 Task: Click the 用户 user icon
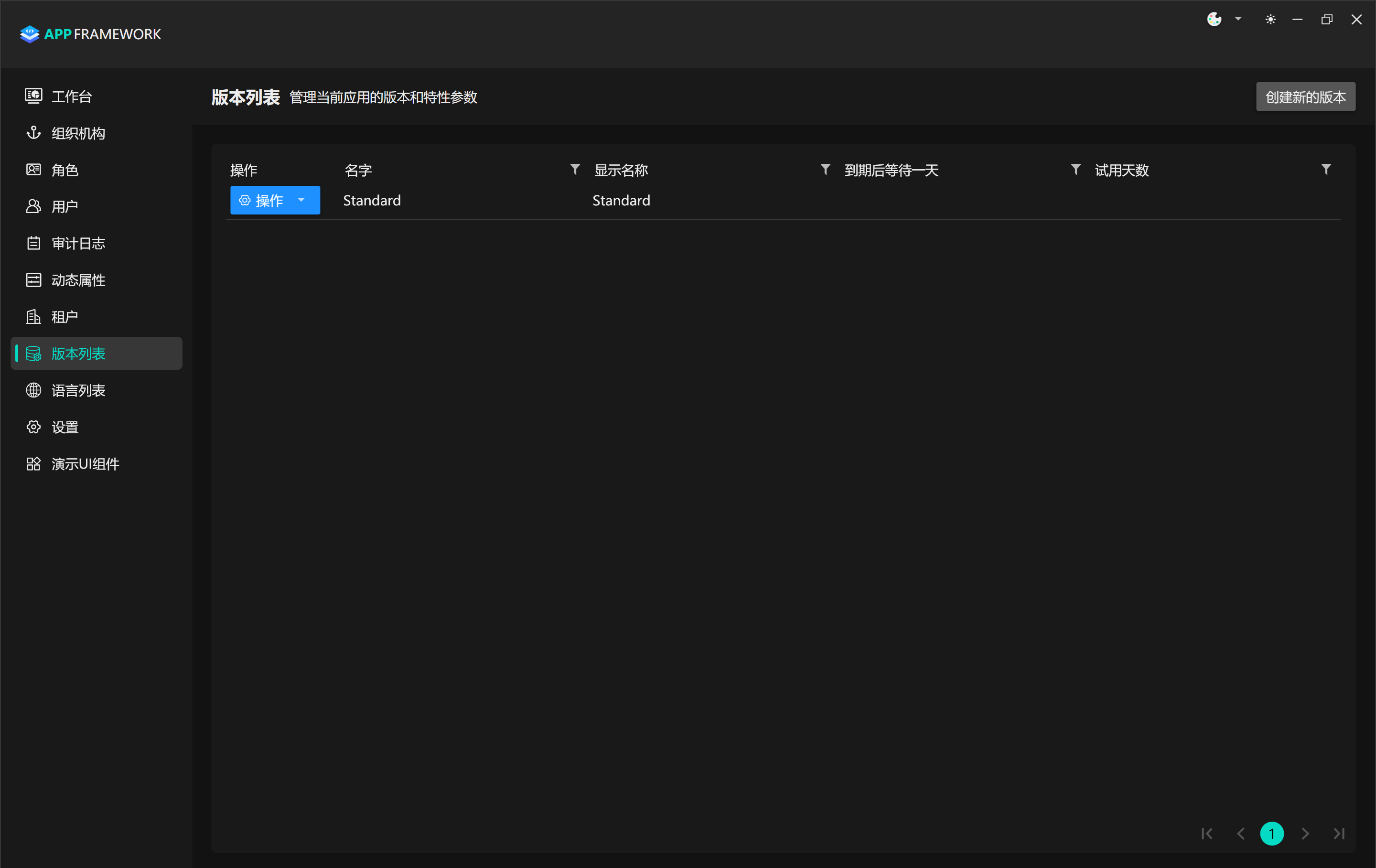[33, 206]
